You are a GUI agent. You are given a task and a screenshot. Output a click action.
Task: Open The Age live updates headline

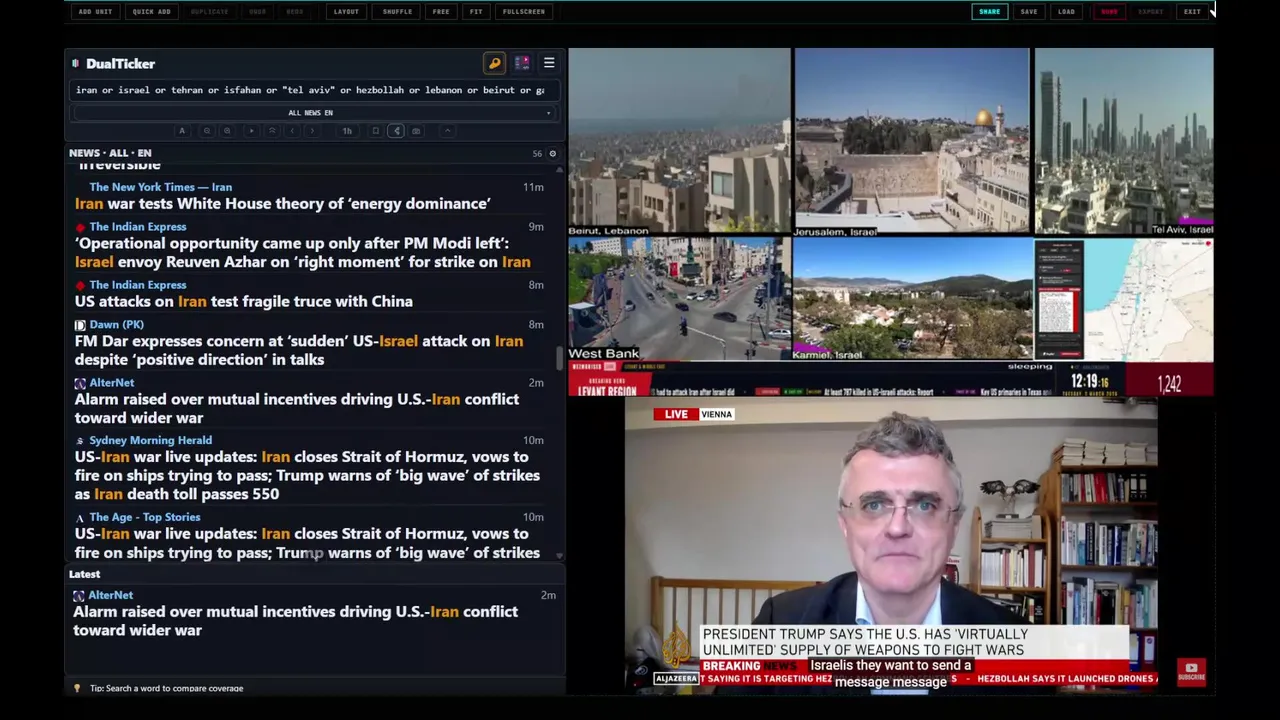click(x=306, y=543)
